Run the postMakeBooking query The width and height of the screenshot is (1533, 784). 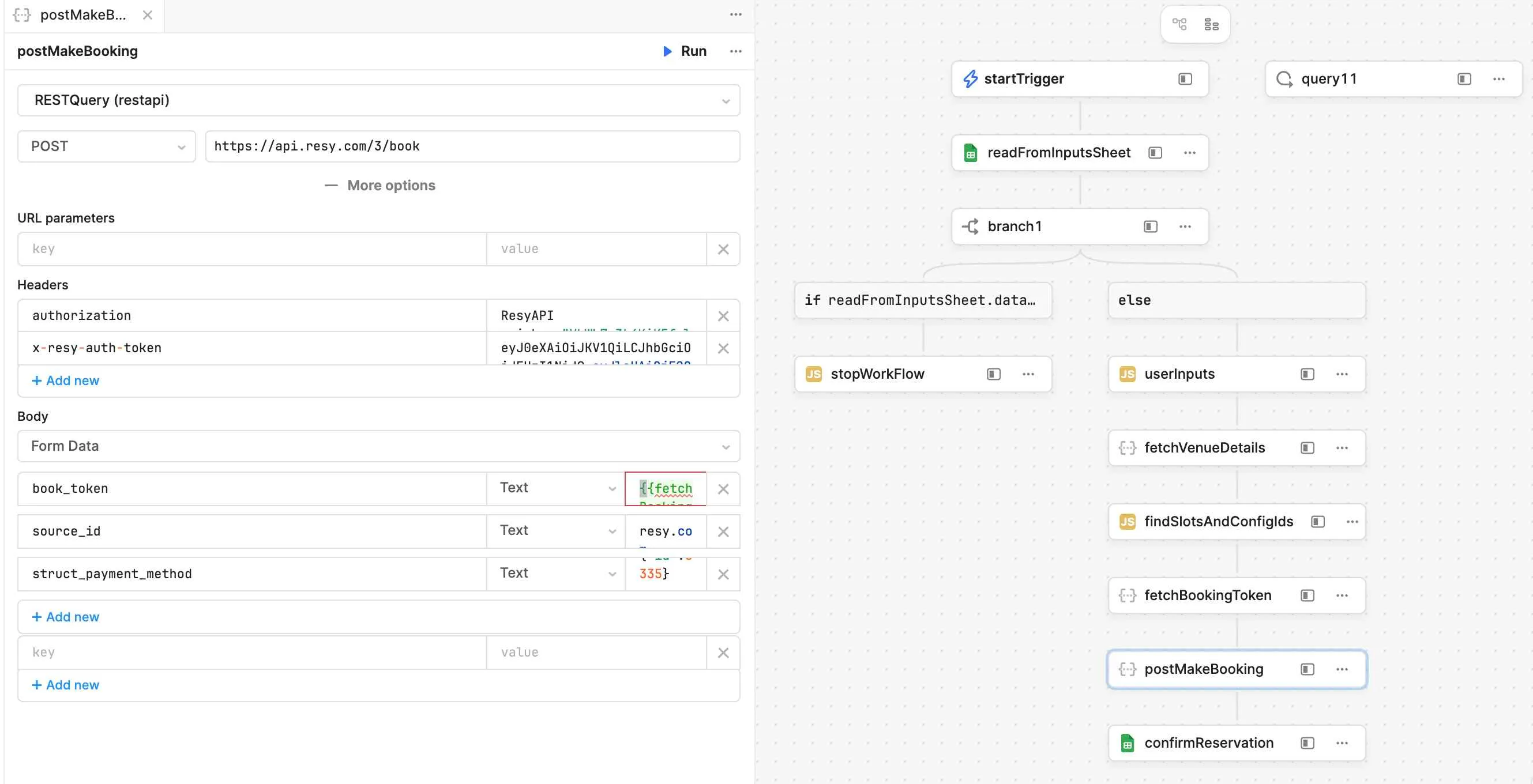point(685,51)
